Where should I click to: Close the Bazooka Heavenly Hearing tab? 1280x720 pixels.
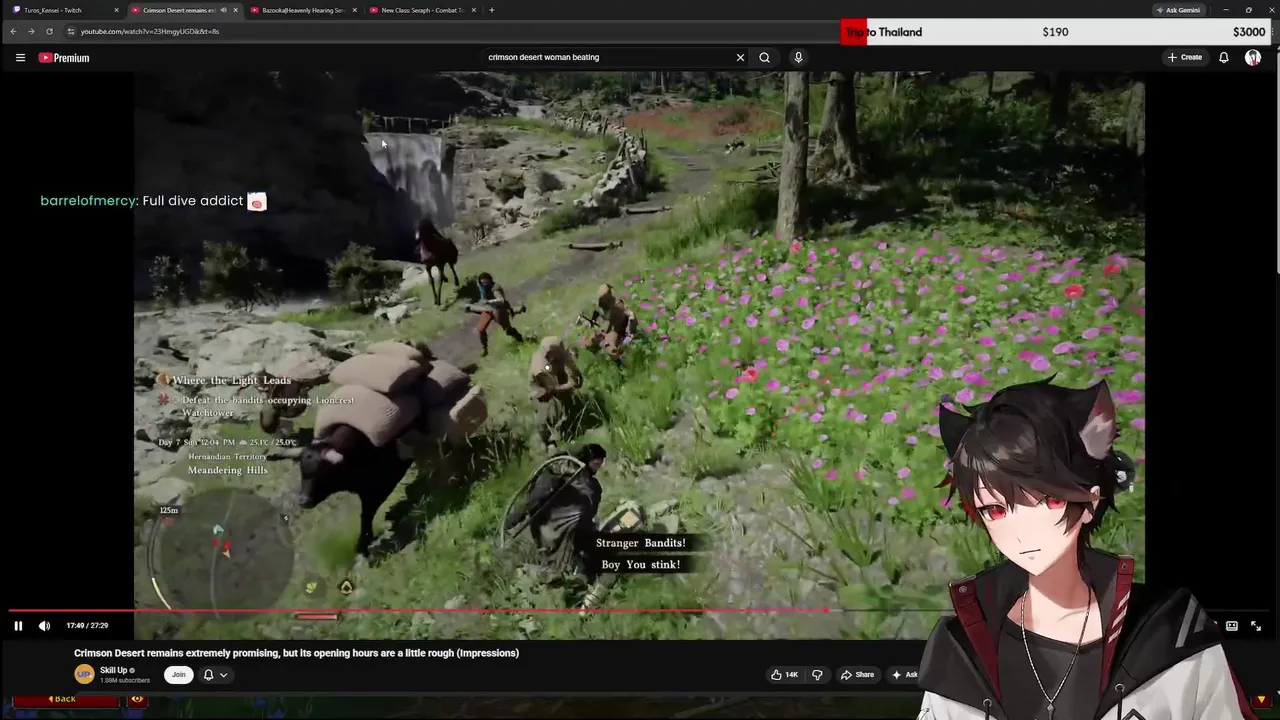point(354,10)
